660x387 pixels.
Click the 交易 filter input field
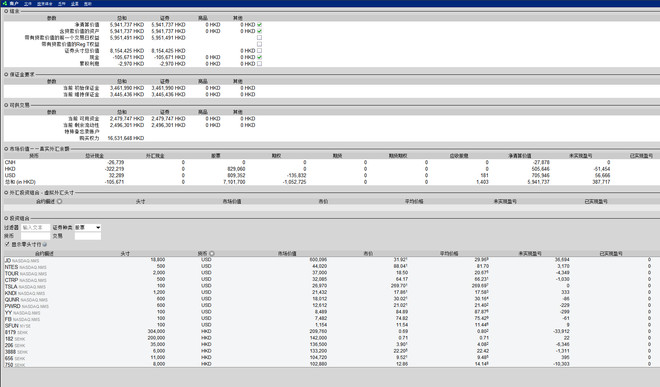pyautogui.click(x=88, y=236)
